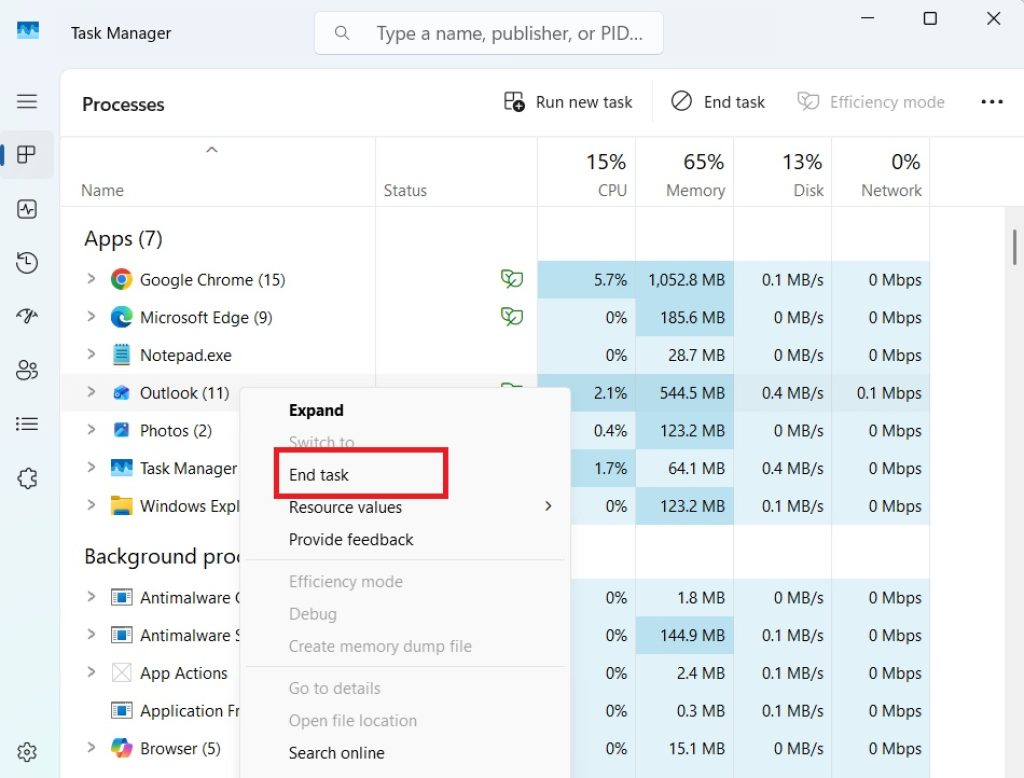The width and height of the screenshot is (1024, 778).
Task: Open the Users sidebar icon
Action: 27,370
